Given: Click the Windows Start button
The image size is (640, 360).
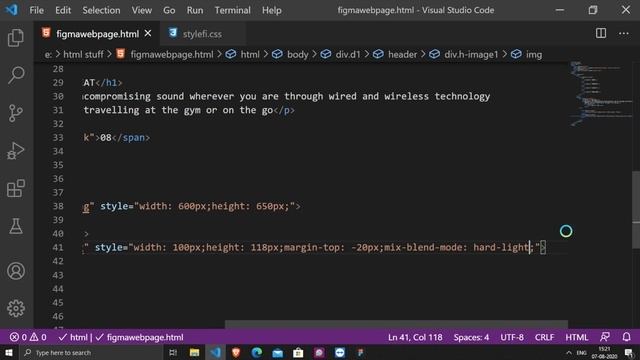Looking at the screenshot, I should [x=9, y=353].
